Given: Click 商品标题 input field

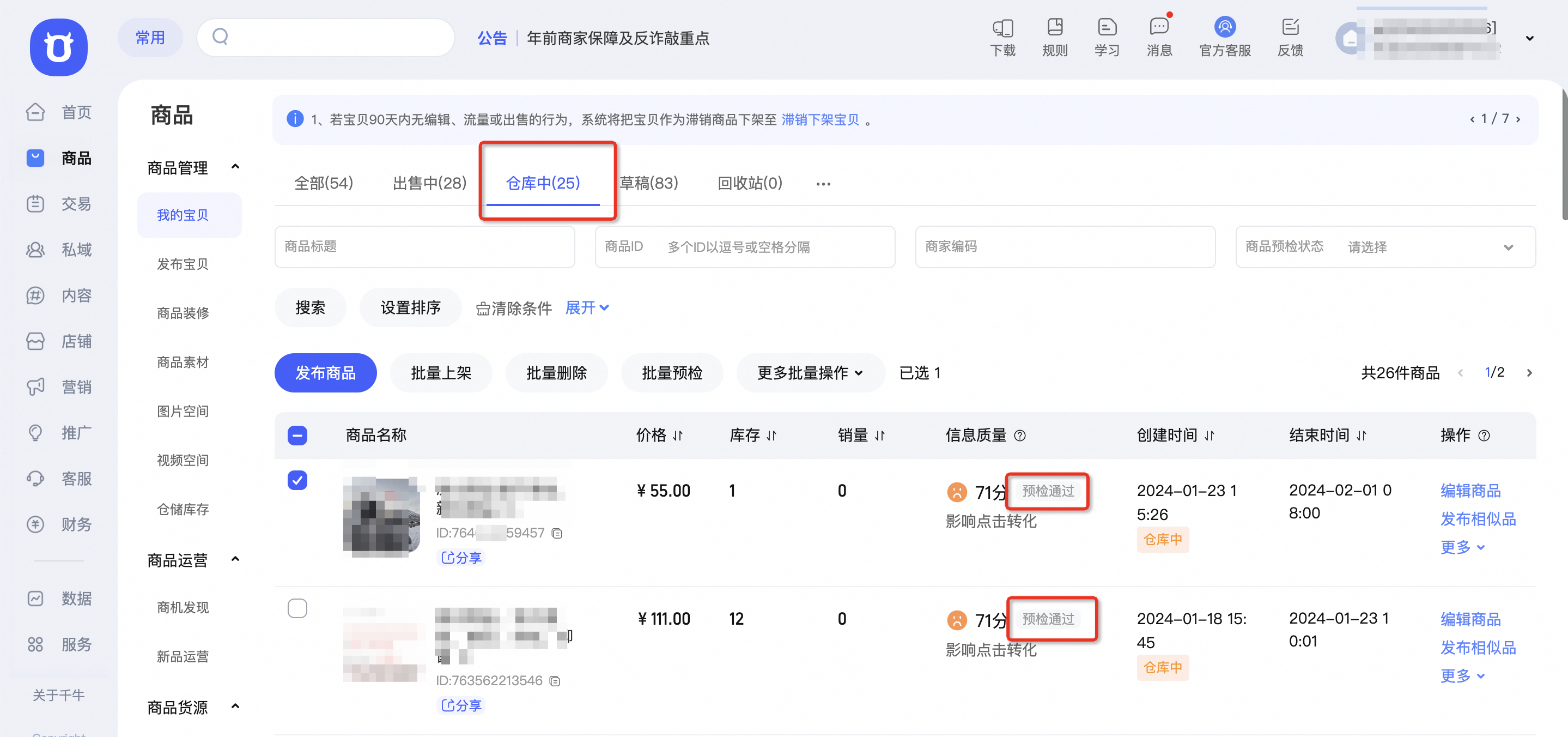Looking at the screenshot, I should [x=424, y=247].
